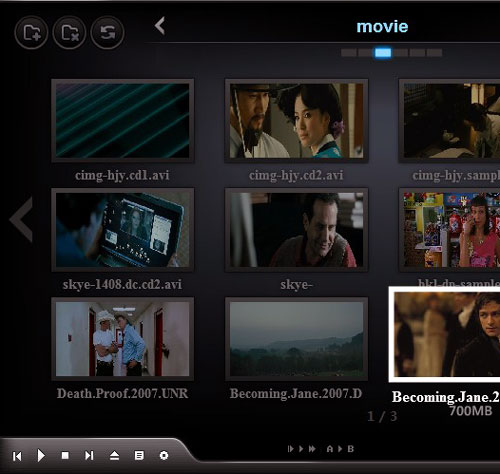Click the Death.Proof.2007.UNR file name
The image size is (500, 474).
122,394
